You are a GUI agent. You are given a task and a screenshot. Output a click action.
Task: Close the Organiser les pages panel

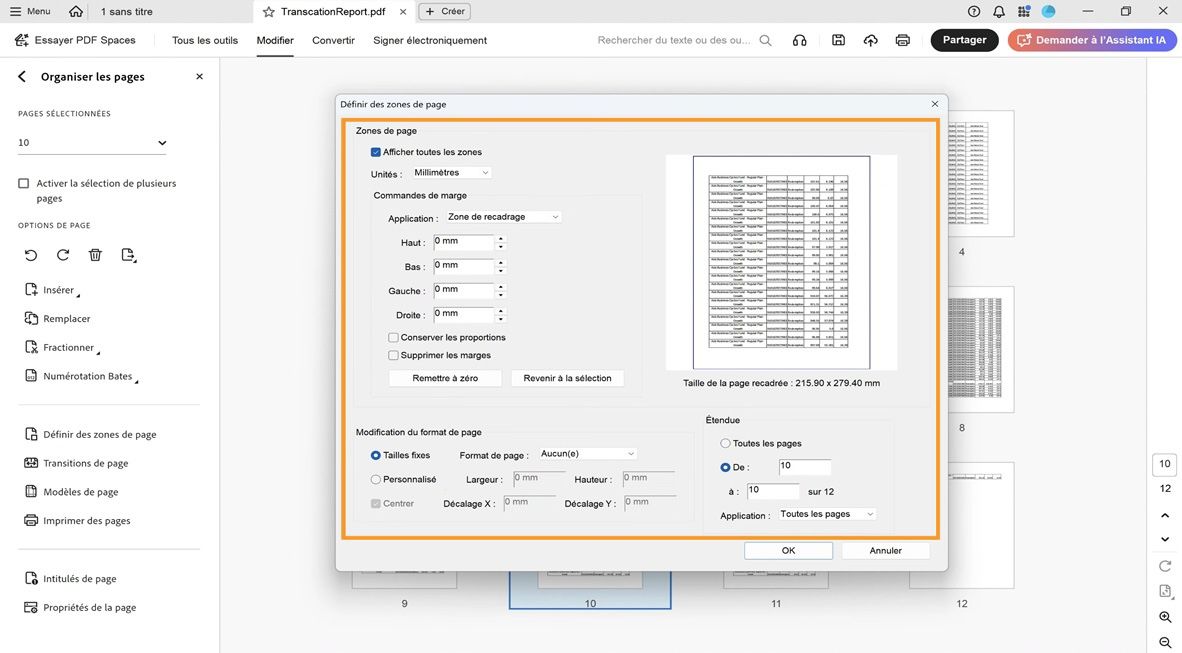pyautogui.click(x=199, y=77)
